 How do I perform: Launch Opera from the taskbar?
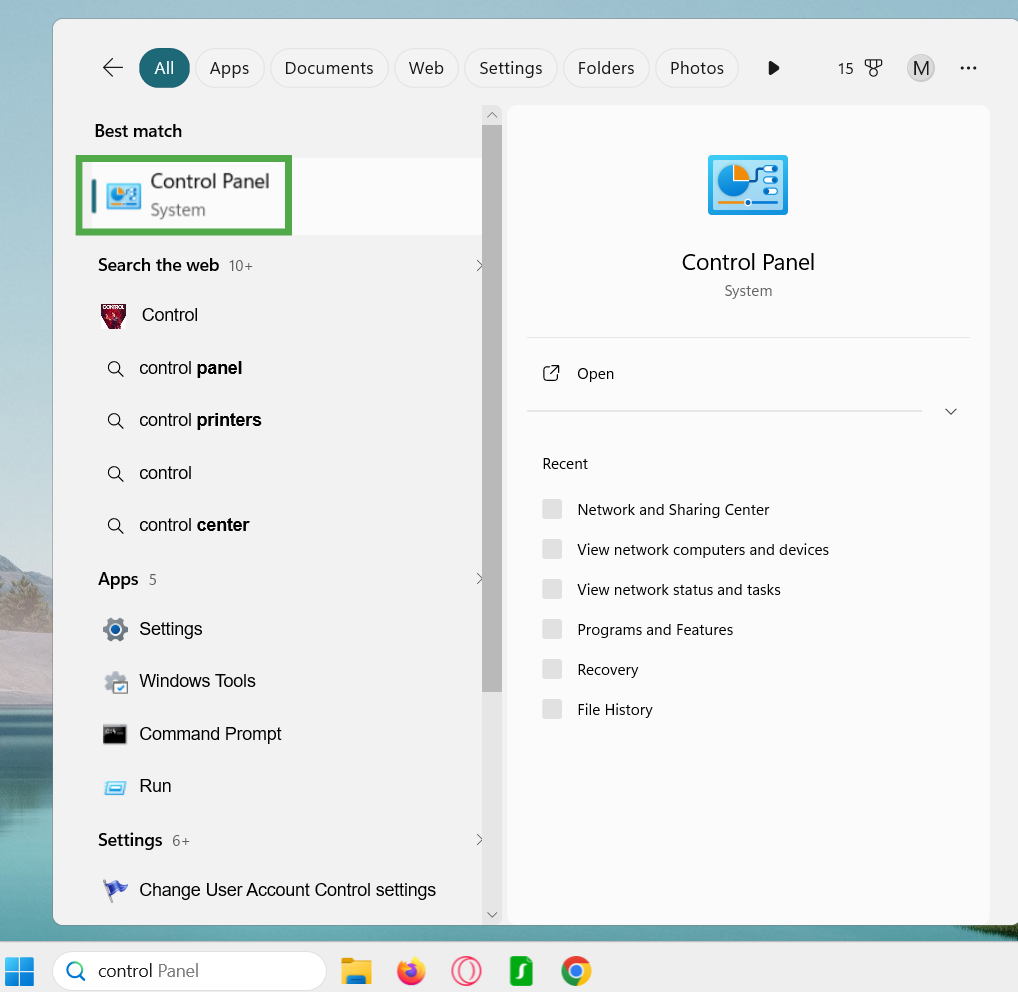click(466, 971)
